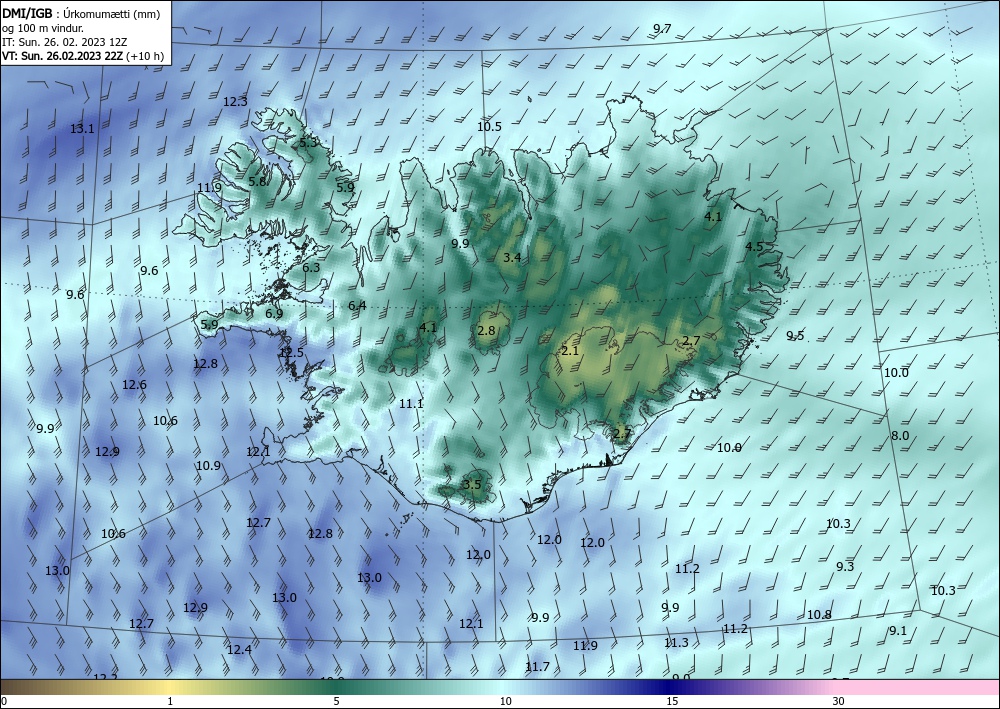
Task: Click the 2.1 value on the large glacier
Action: pyautogui.click(x=570, y=351)
